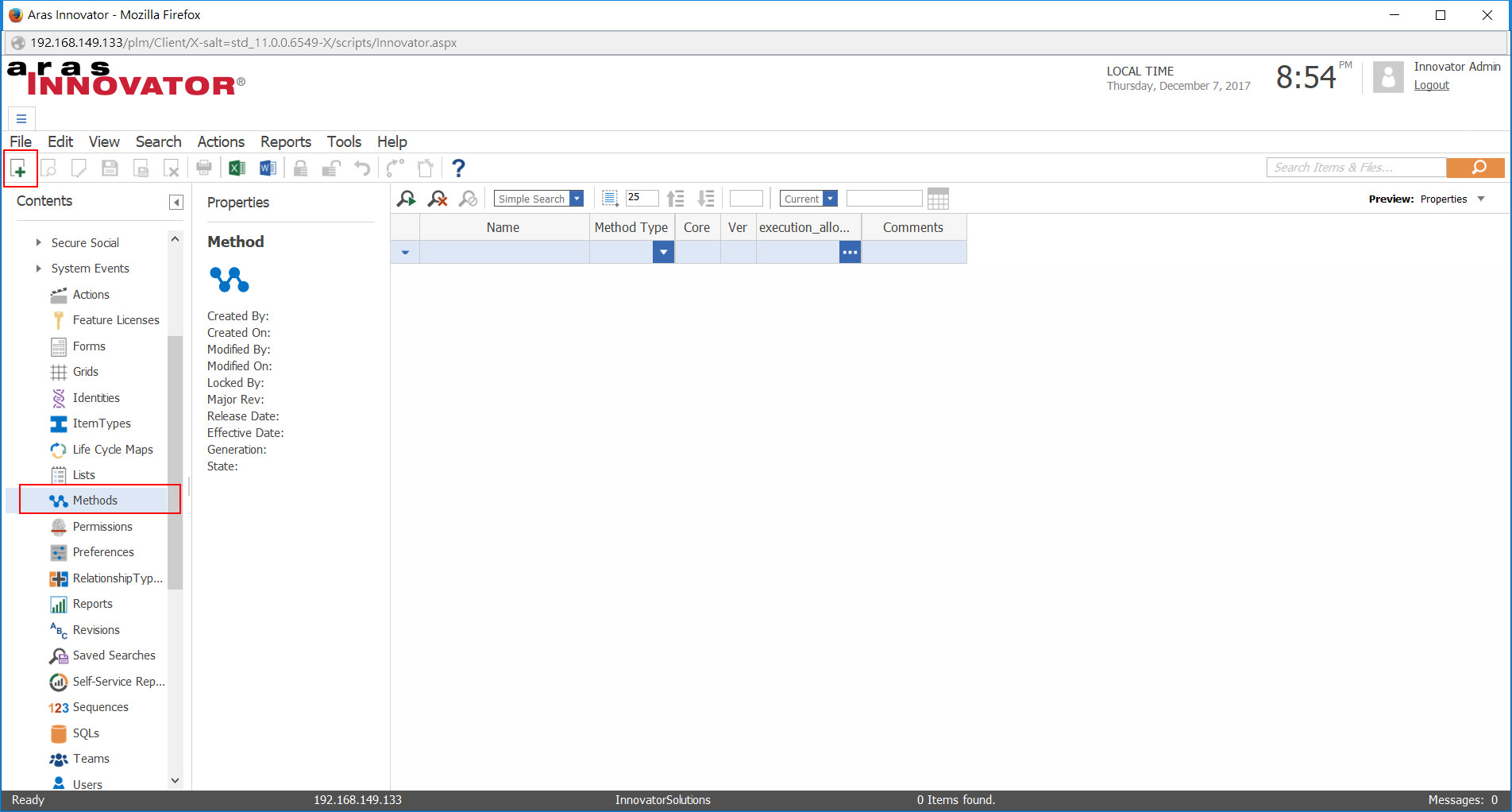Click the Logout link

coord(1431,85)
